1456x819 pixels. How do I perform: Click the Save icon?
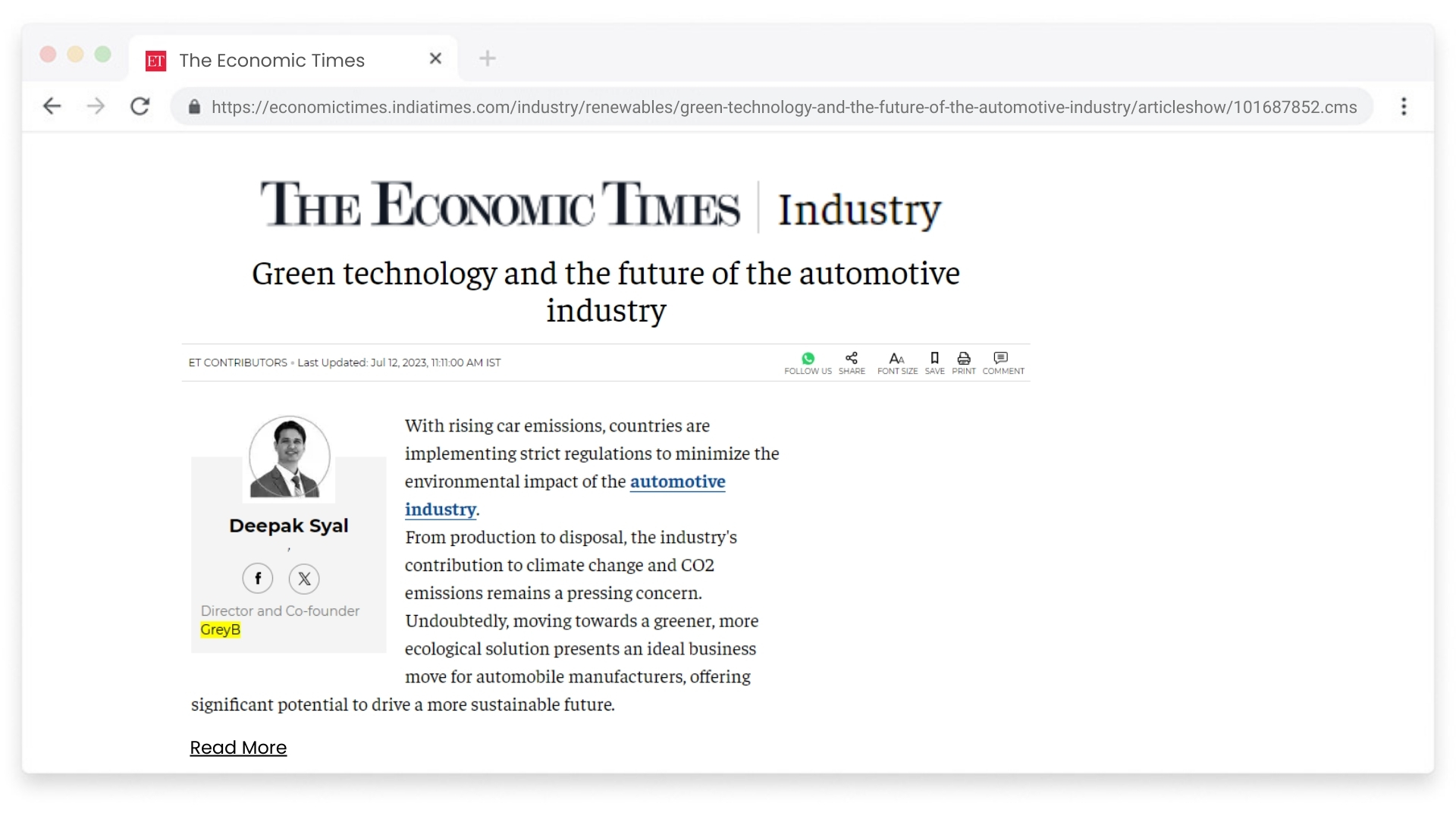933,358
